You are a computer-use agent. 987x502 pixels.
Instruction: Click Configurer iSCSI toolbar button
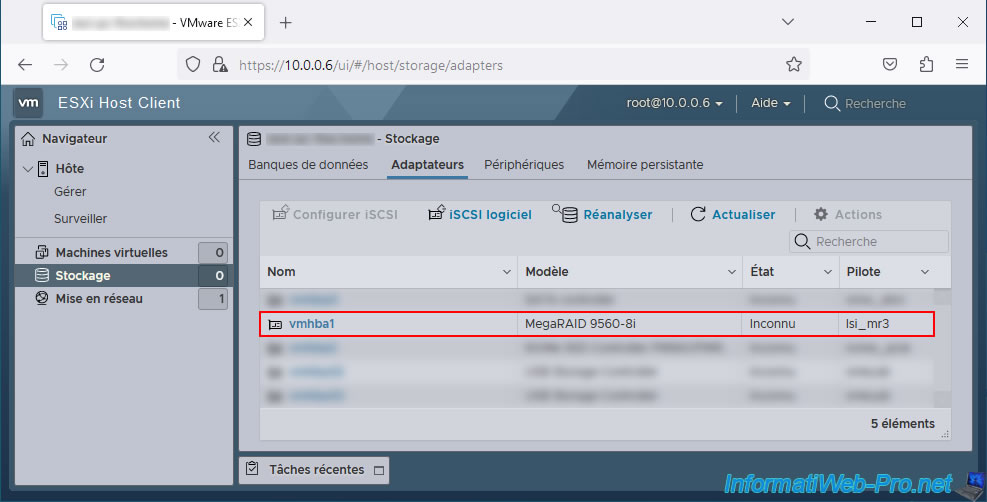[x=335, y=214]
